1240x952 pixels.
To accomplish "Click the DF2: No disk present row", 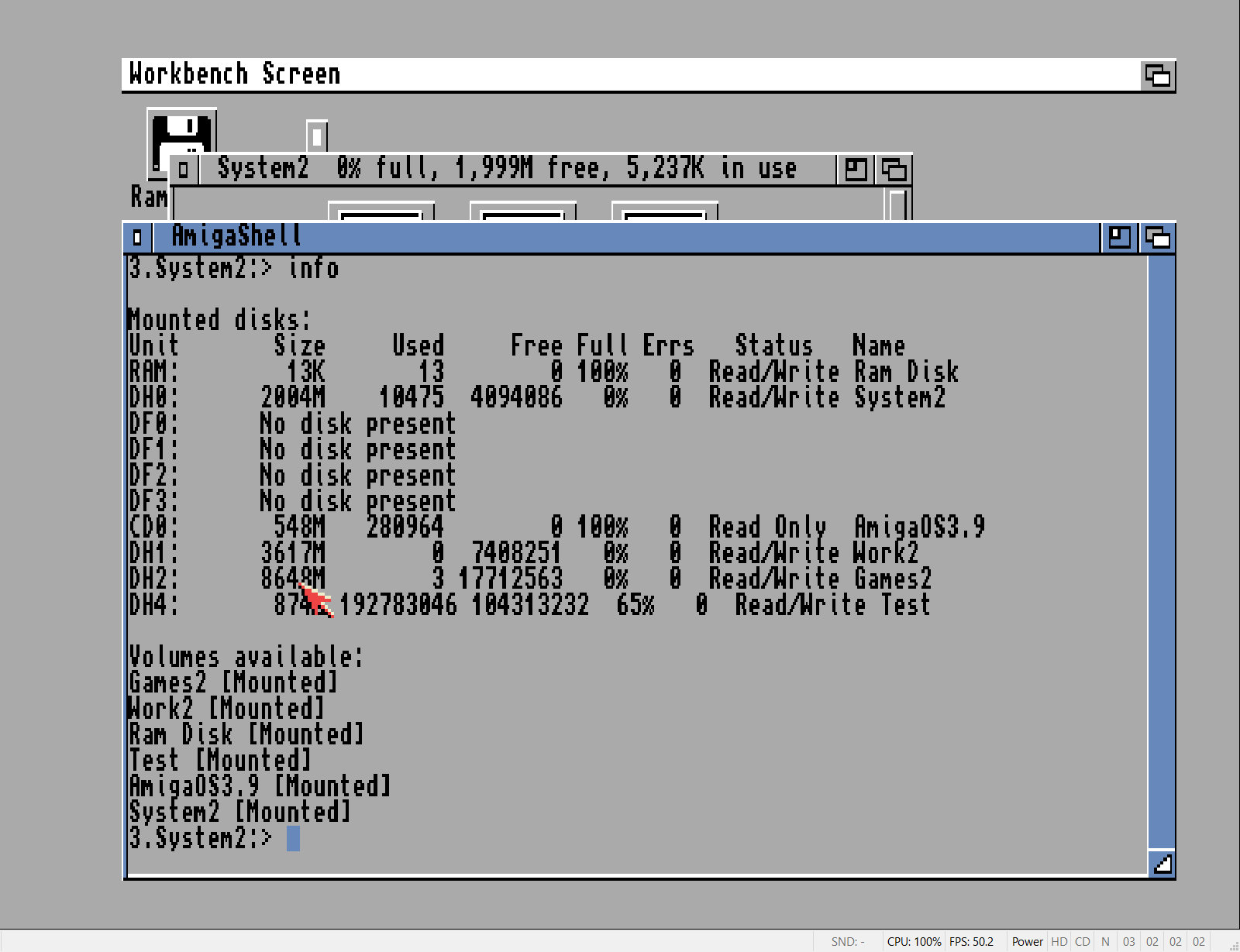I will pos(292,475).
